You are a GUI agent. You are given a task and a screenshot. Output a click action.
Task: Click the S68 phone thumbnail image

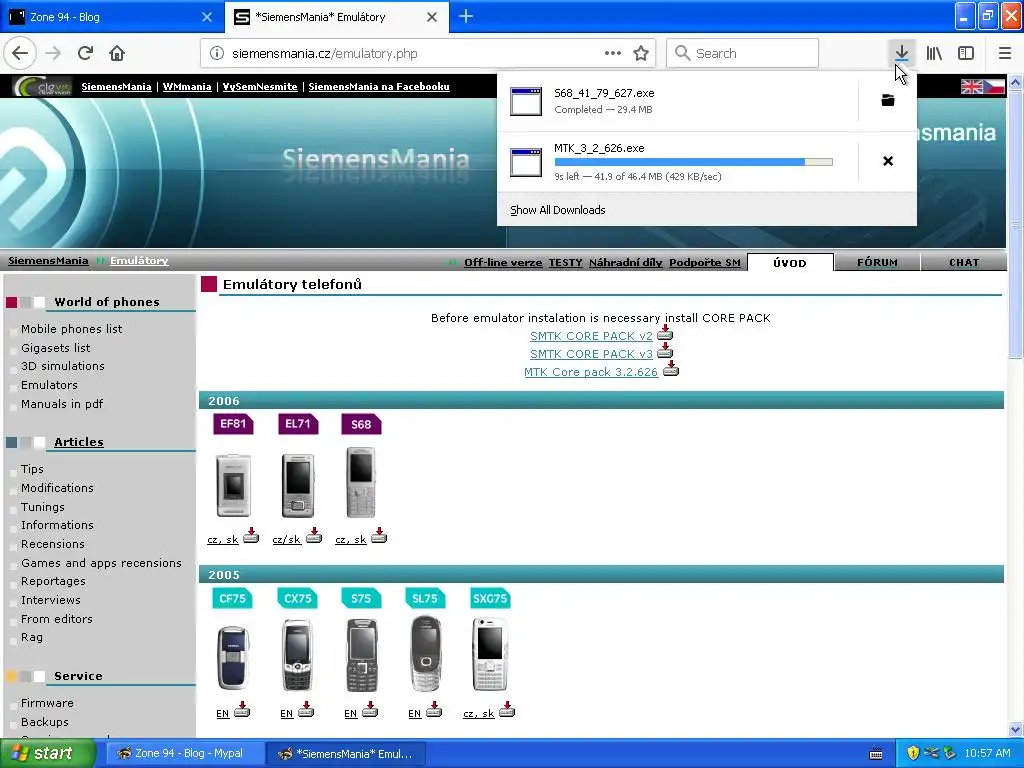360,483
